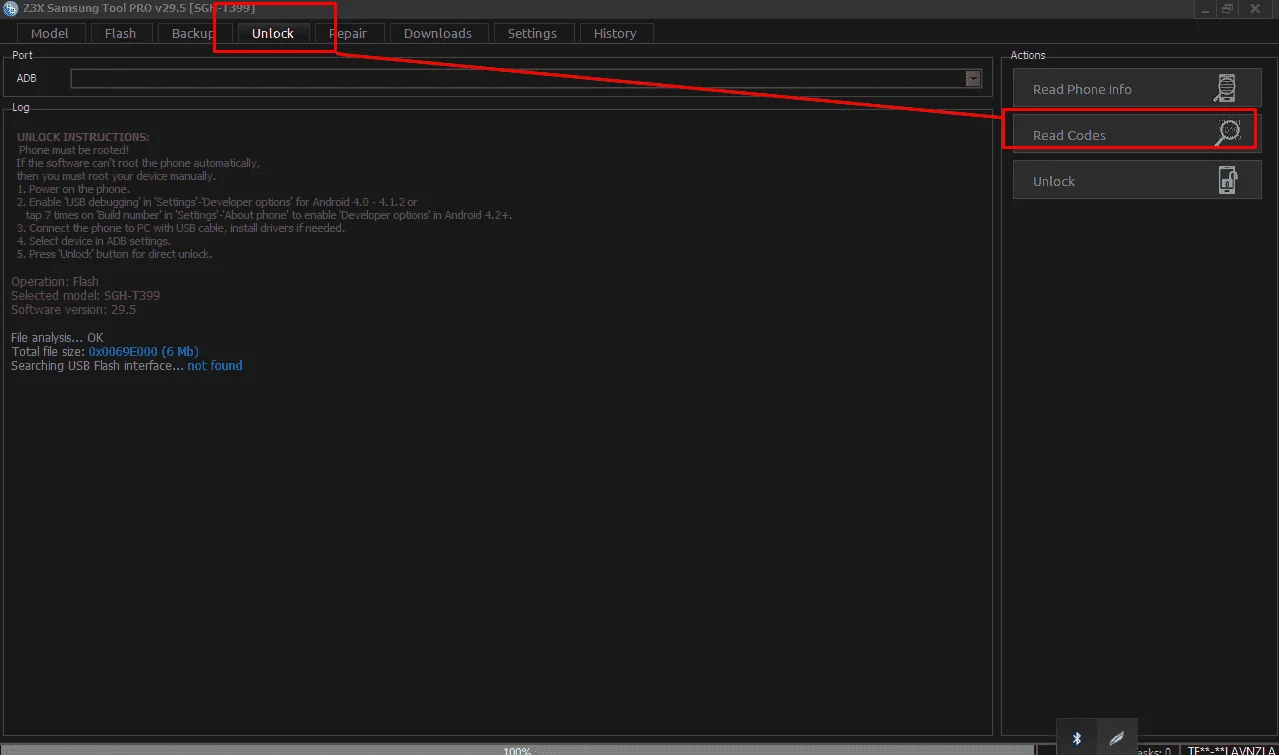
Task: Click the 100% progress bar at bottom
Action: pyautogui.click(x=517, y=749)
